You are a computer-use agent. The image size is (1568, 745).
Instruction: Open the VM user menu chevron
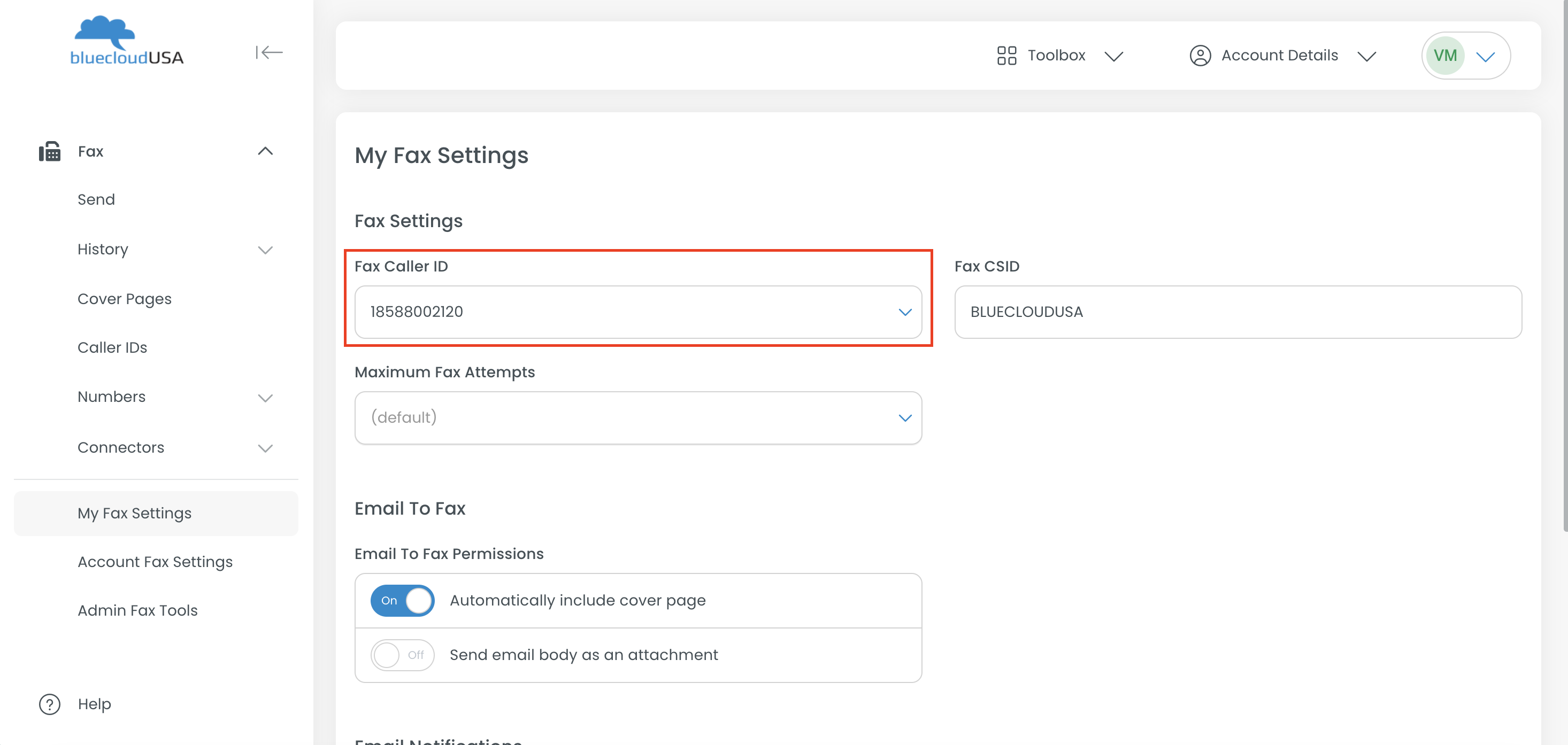coord(1485,57)
